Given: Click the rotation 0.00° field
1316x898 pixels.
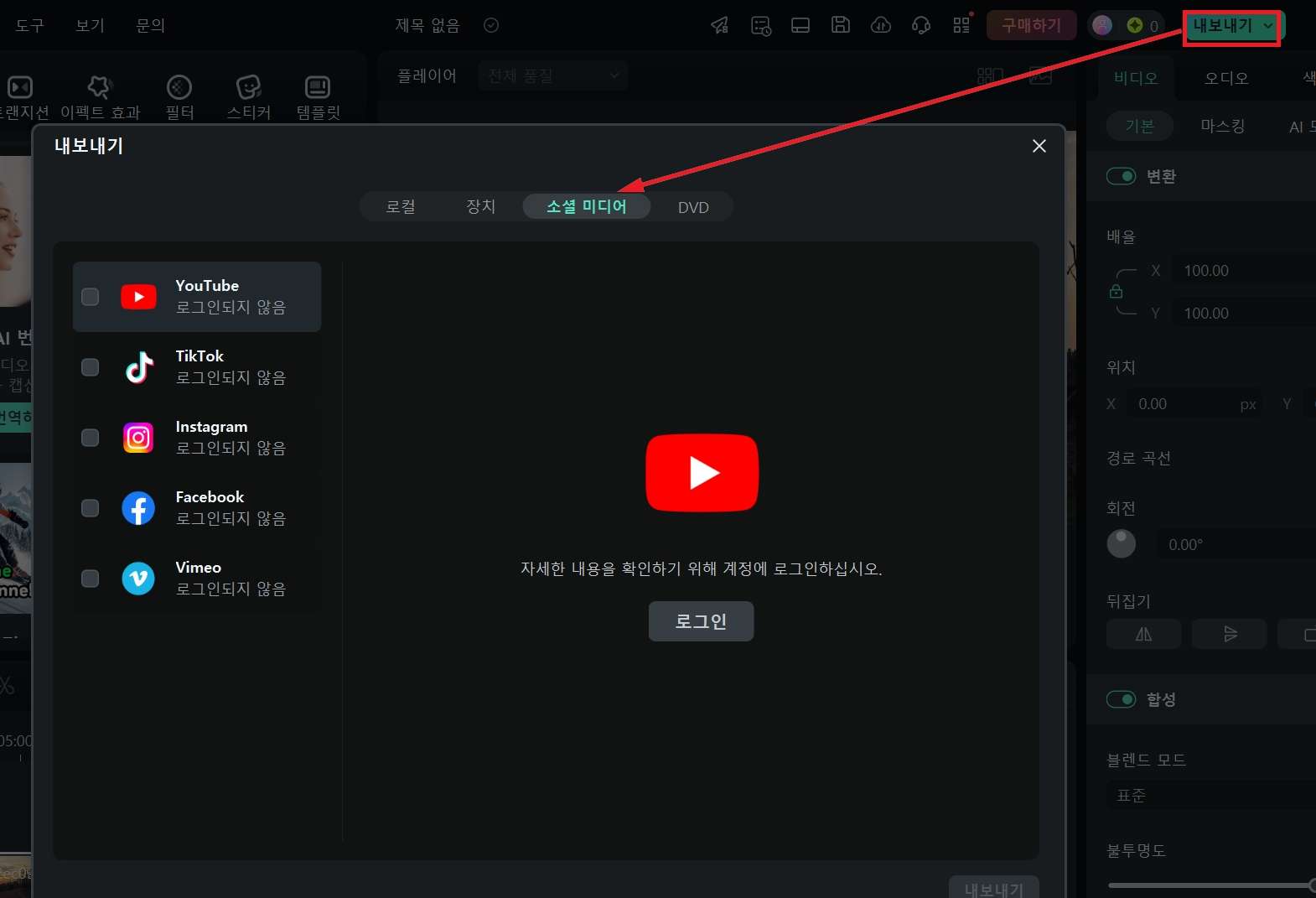Looking at the screenshot, I should [x=1236, y=545].
